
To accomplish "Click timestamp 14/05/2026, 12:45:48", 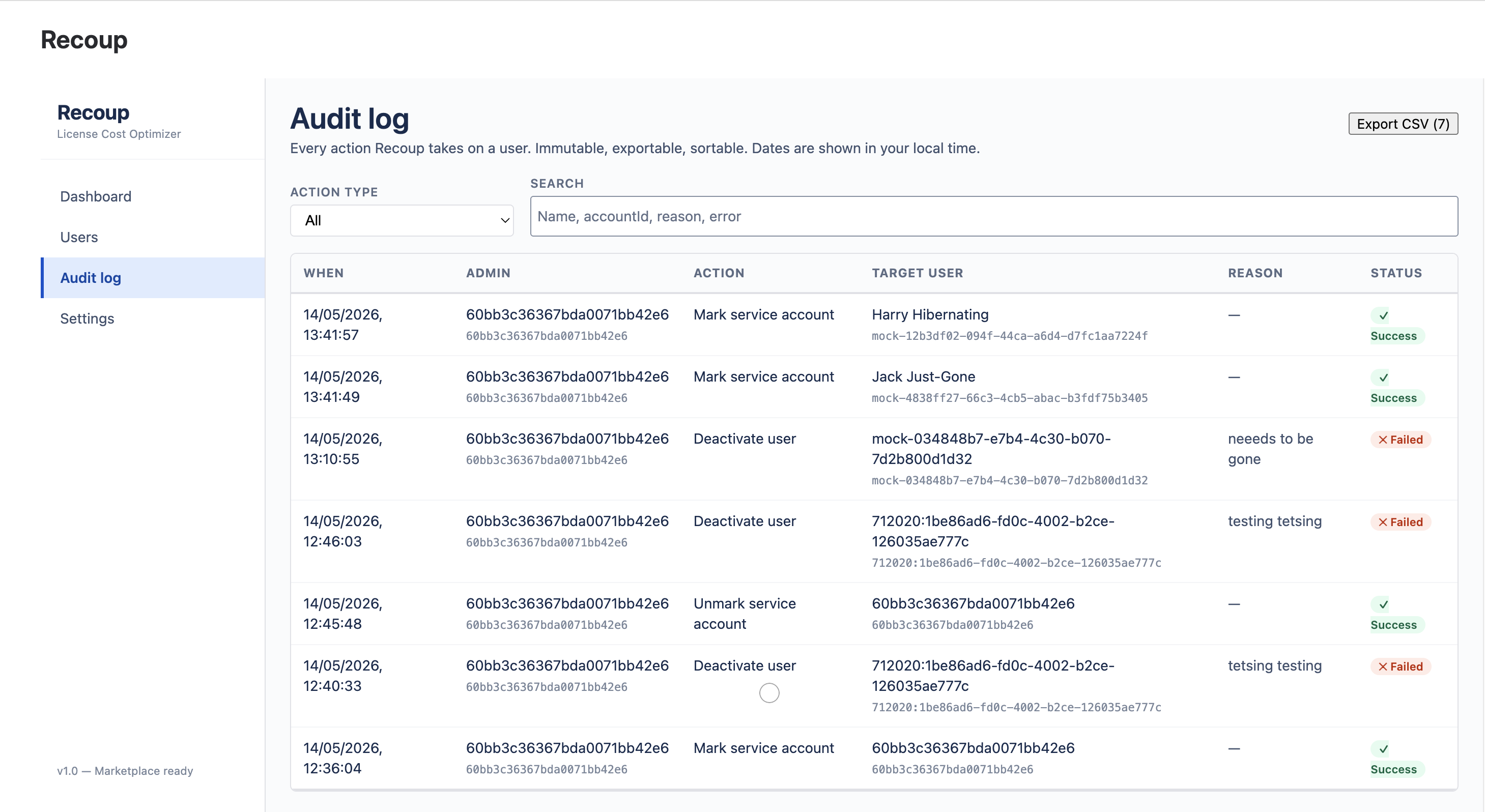I will tap(343, 614).
